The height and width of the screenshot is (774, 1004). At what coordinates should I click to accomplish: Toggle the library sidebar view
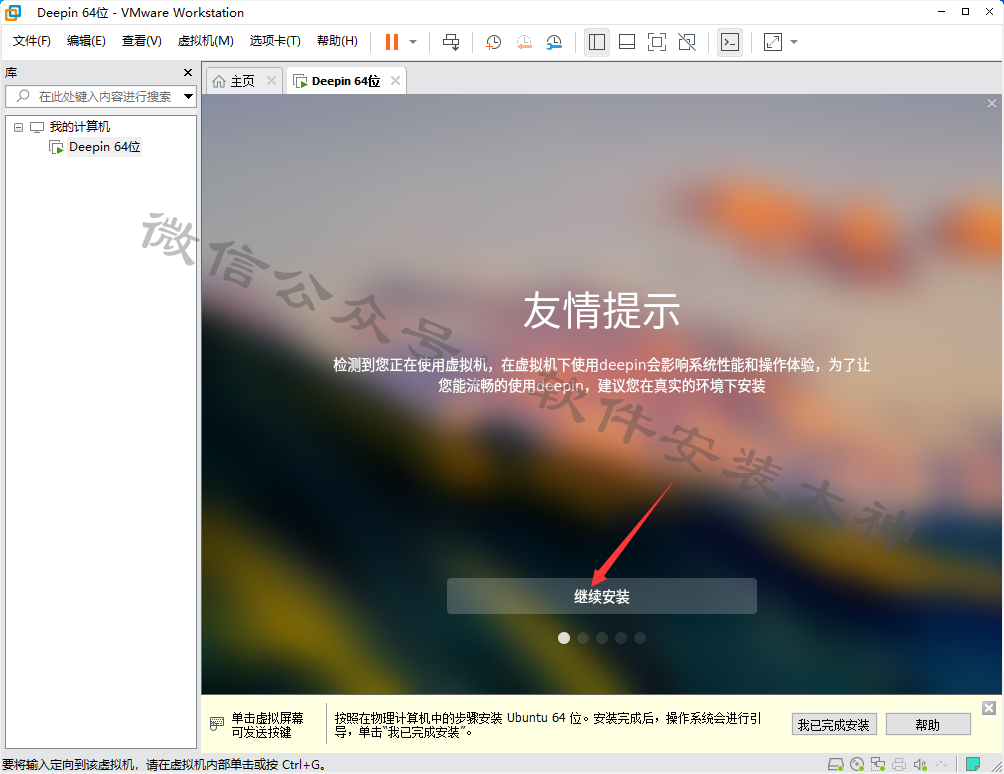(x=597, y=42)
